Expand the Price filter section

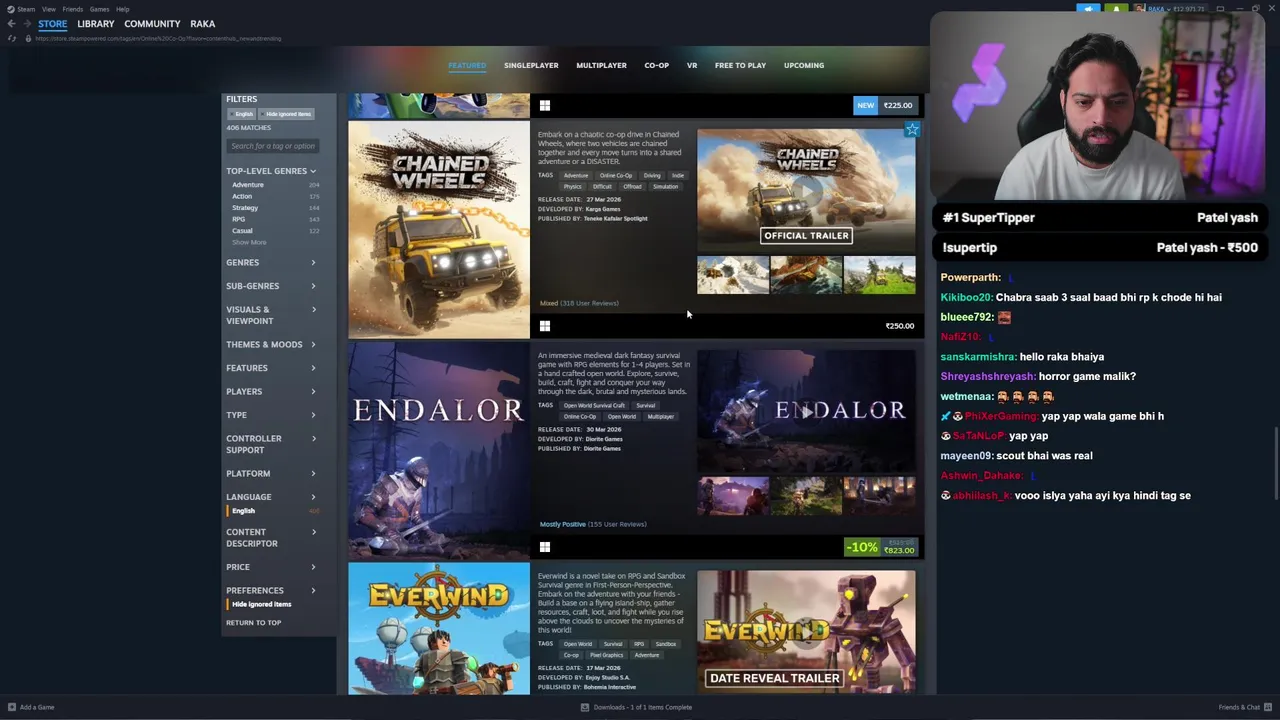coord(271,567)
